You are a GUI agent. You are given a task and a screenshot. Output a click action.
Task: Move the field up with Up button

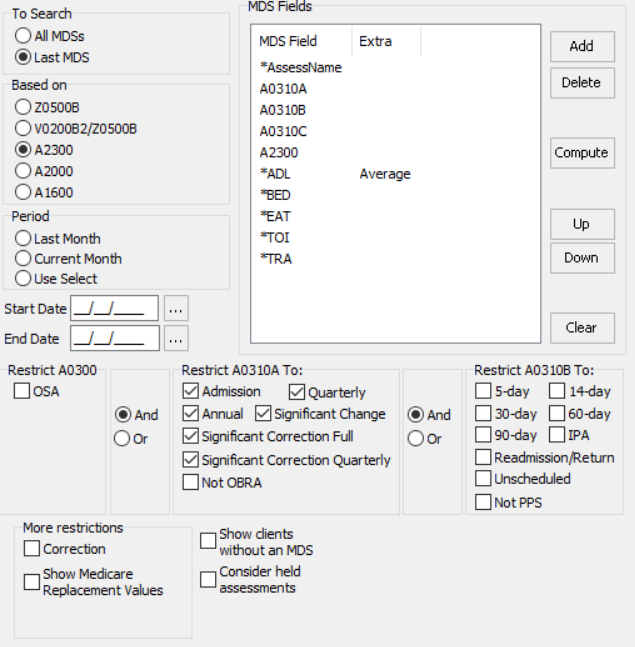581,224
